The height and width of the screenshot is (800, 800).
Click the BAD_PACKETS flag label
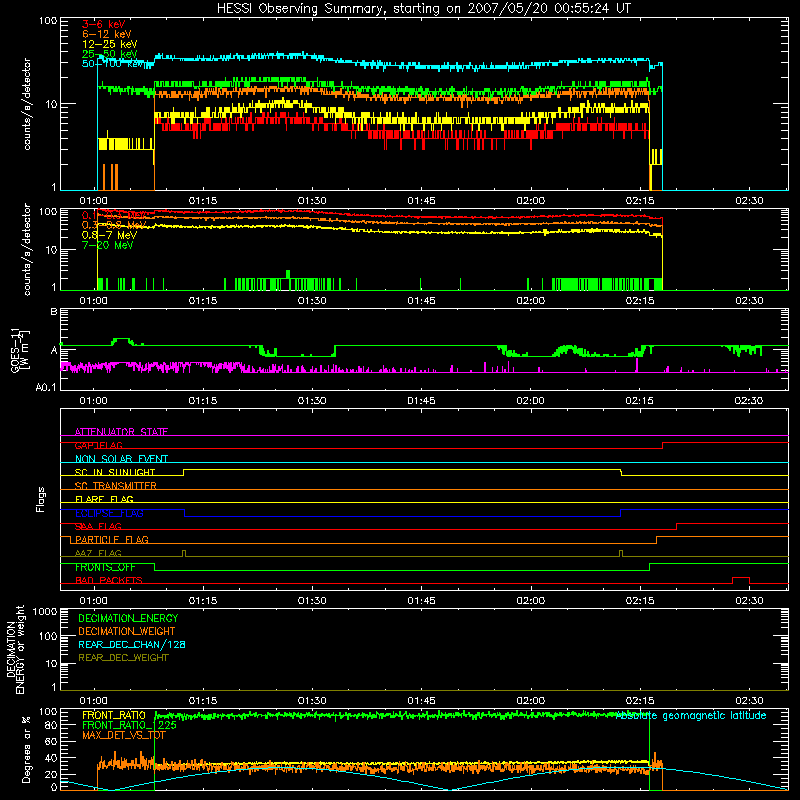tap(109, 580)
